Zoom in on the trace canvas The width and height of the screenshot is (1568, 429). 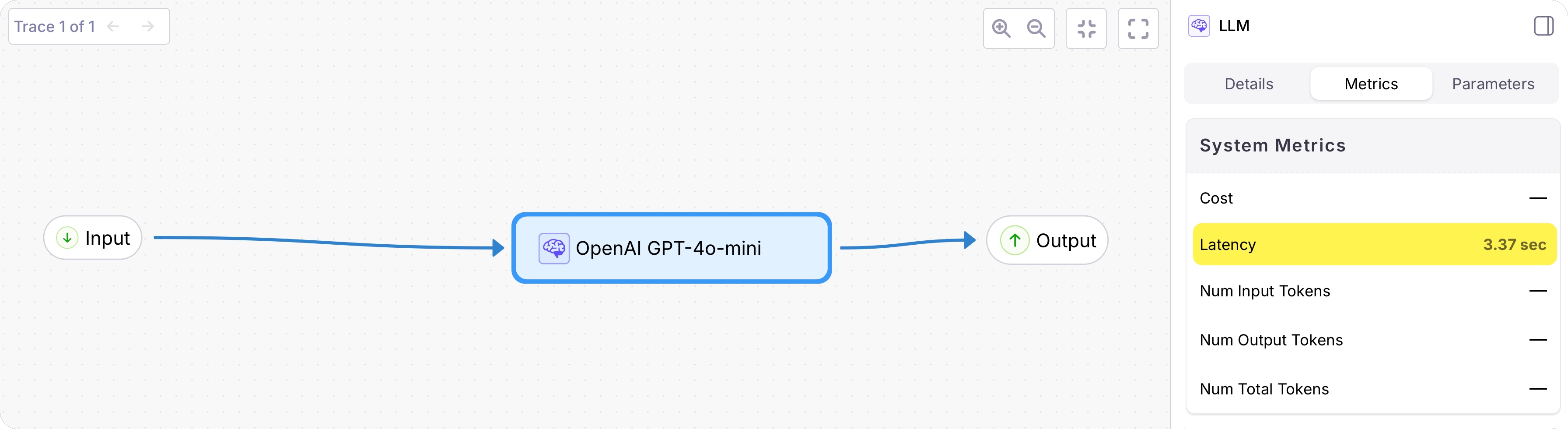click(1001, 28)
